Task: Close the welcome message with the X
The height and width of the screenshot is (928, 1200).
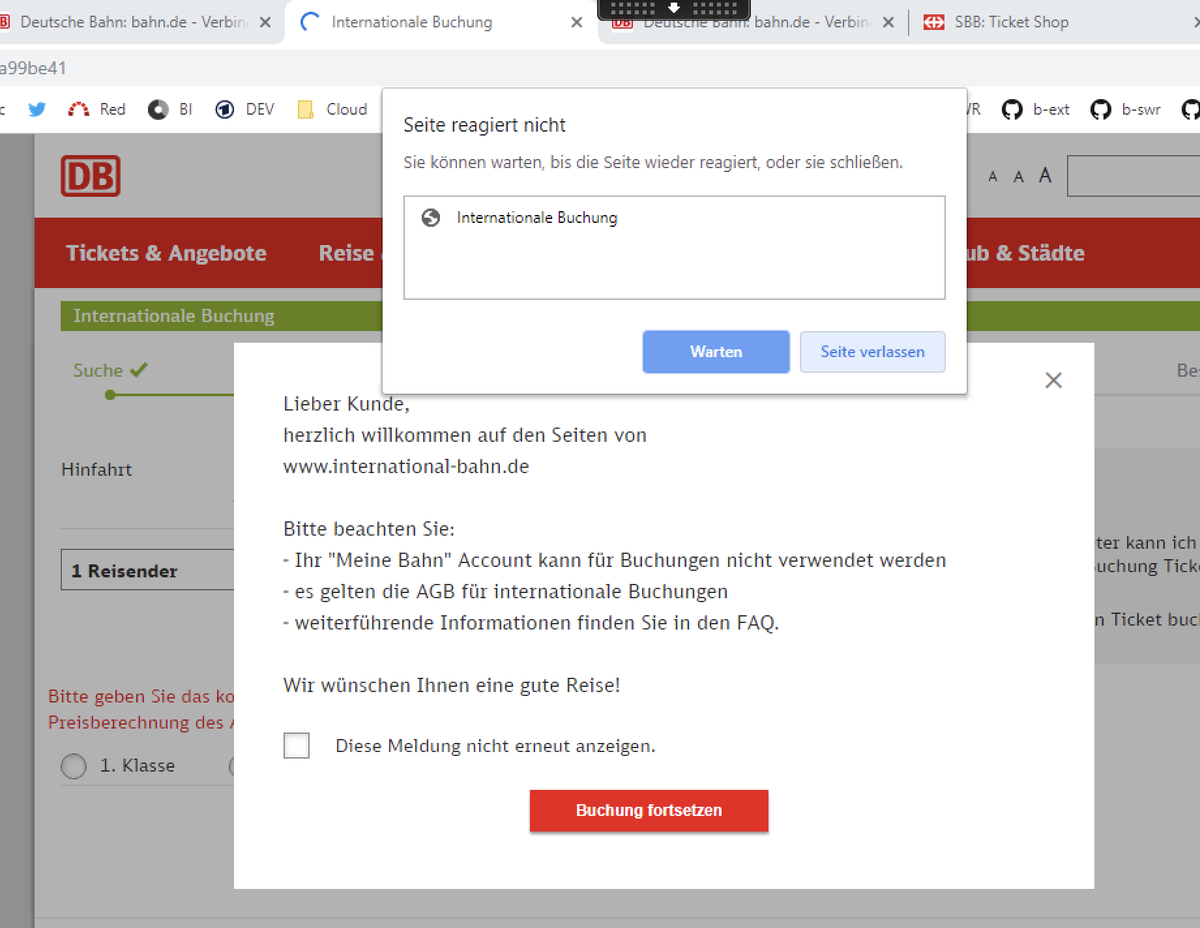Action: (x=1053, y=380)
